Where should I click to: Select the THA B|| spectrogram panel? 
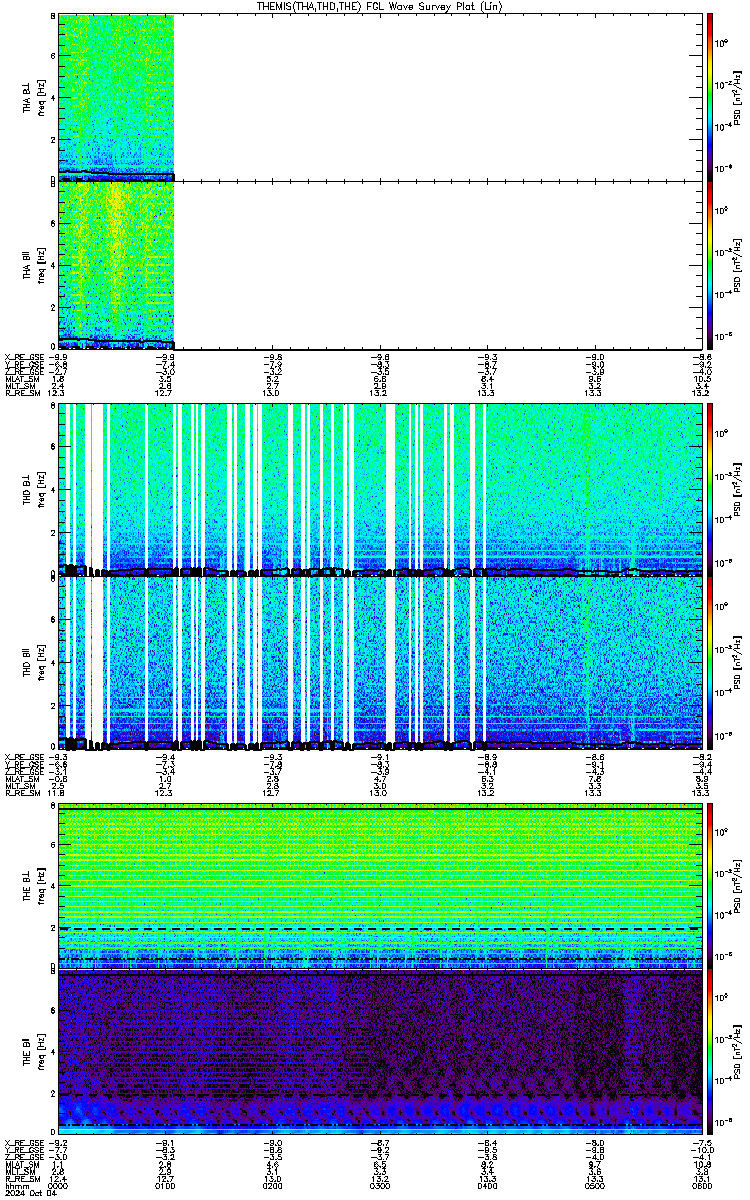[380, 265]
